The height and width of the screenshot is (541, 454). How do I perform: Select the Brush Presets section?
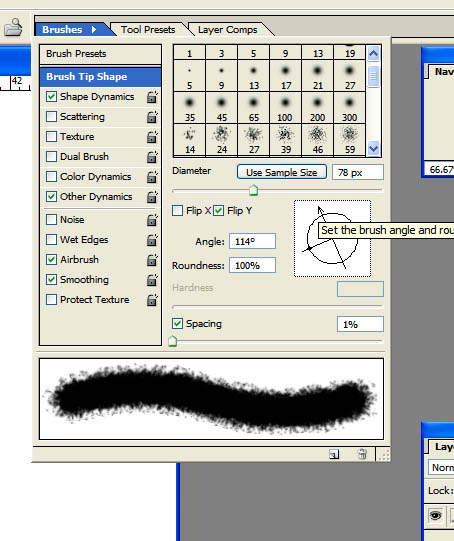(100, 54)
